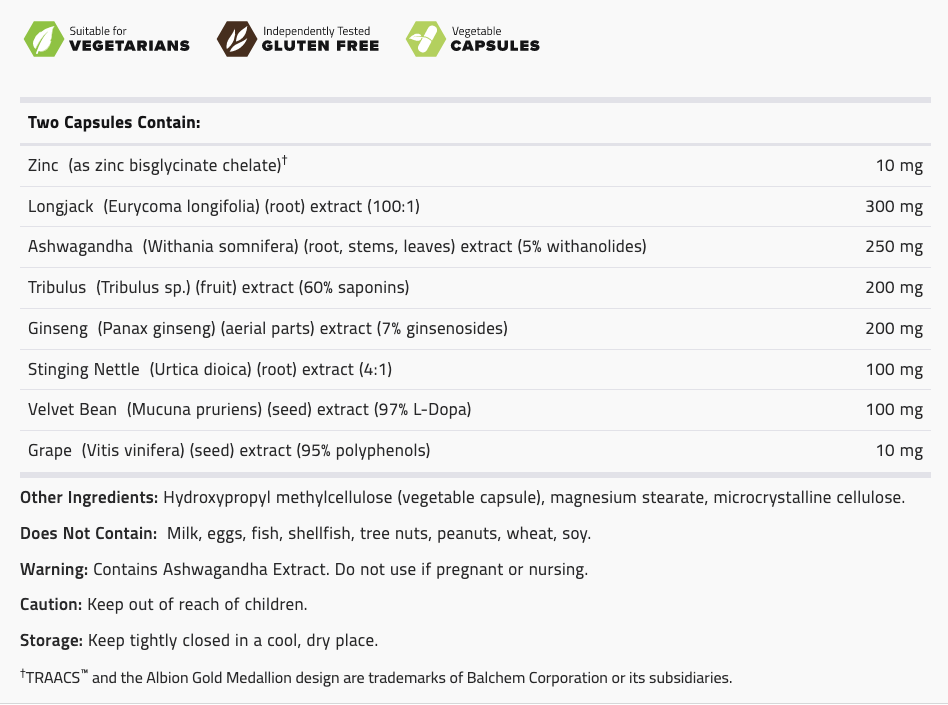Click the 'Two Capsules Contain:' header
The width and height of the screenshot is (948, 705).
coord(114,123)
